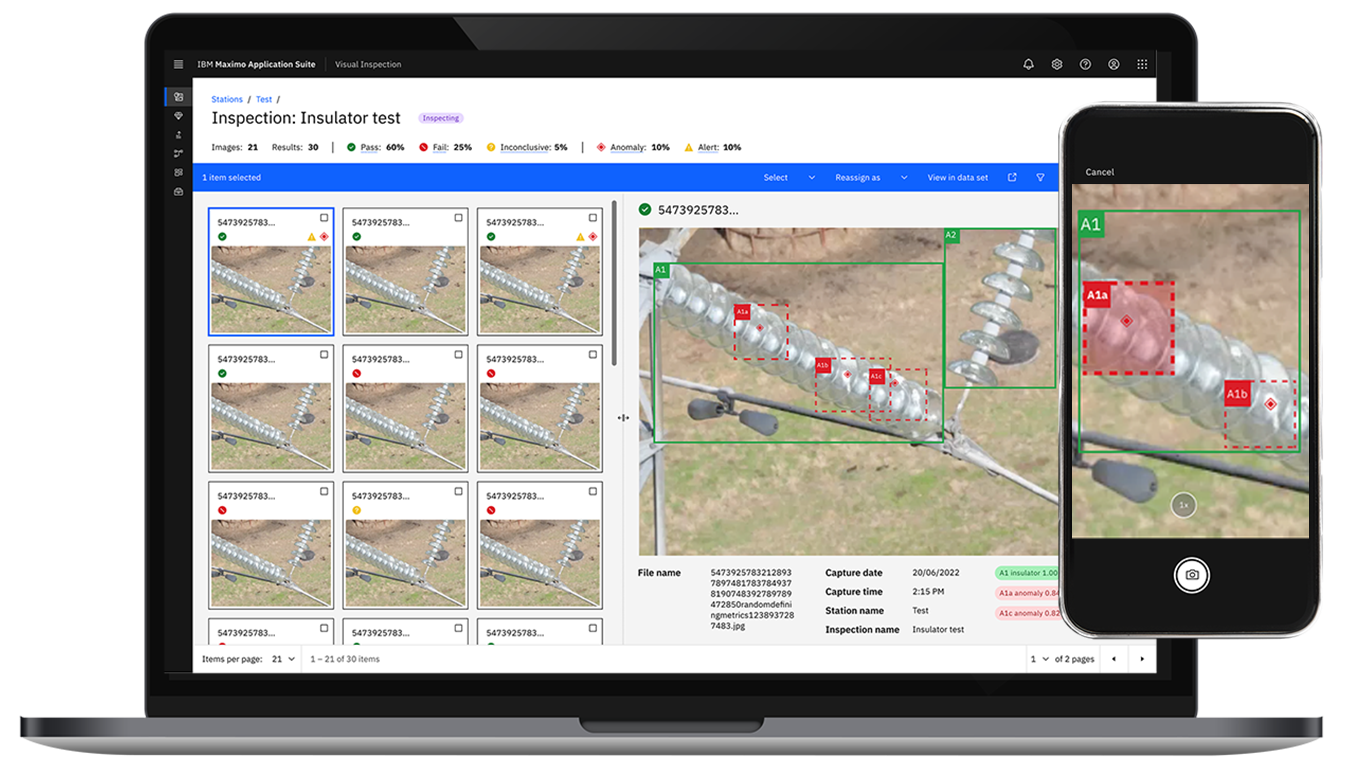Select the second sidebar icon on the left

click(x=178, y=115)
